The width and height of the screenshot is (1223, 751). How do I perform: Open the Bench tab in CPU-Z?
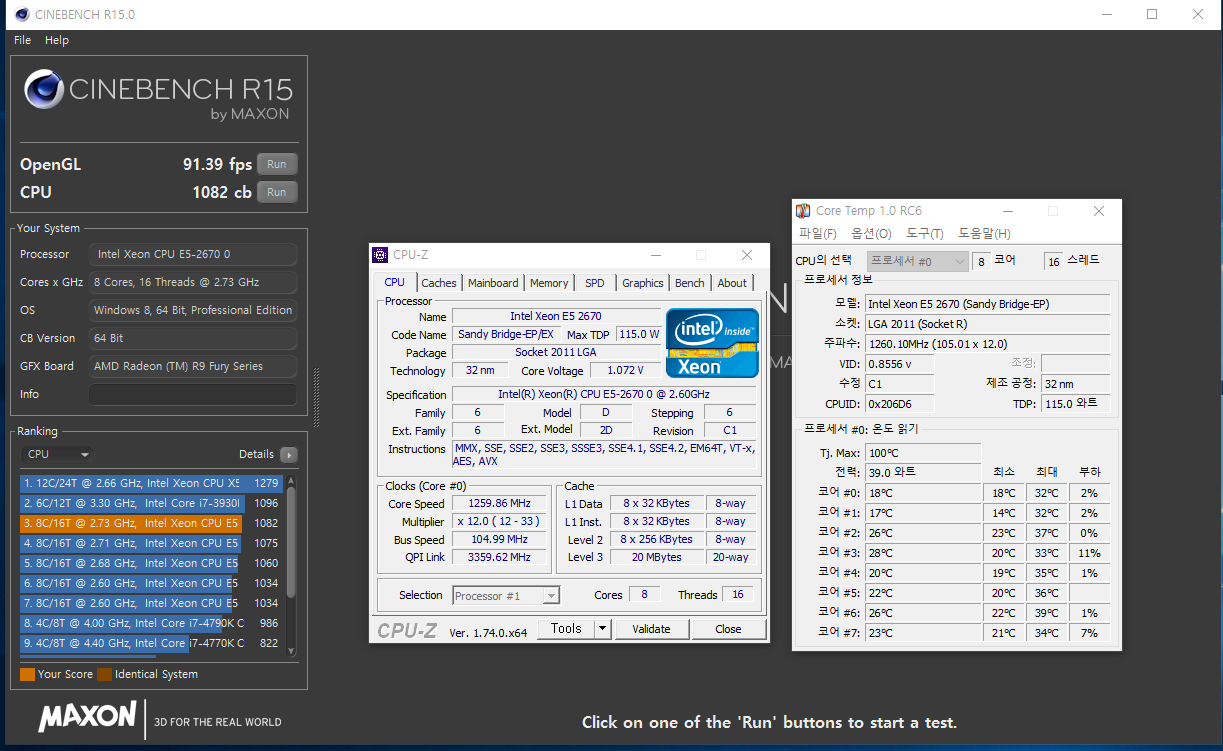690,283
